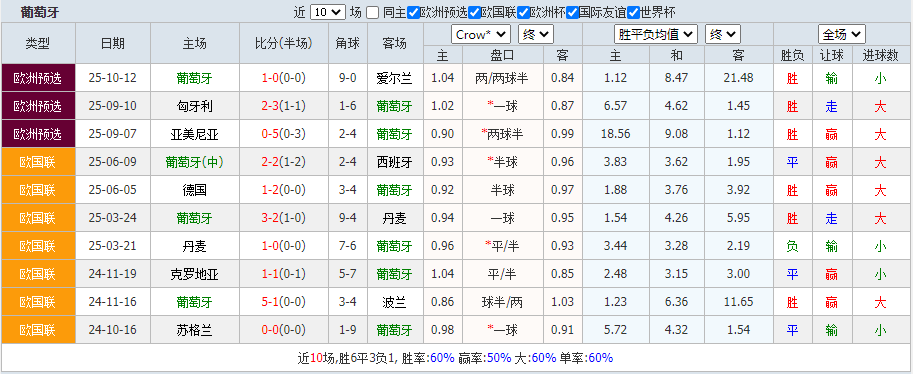Click the 类型 column header
The image size is (913, 374).
[38, 44]
